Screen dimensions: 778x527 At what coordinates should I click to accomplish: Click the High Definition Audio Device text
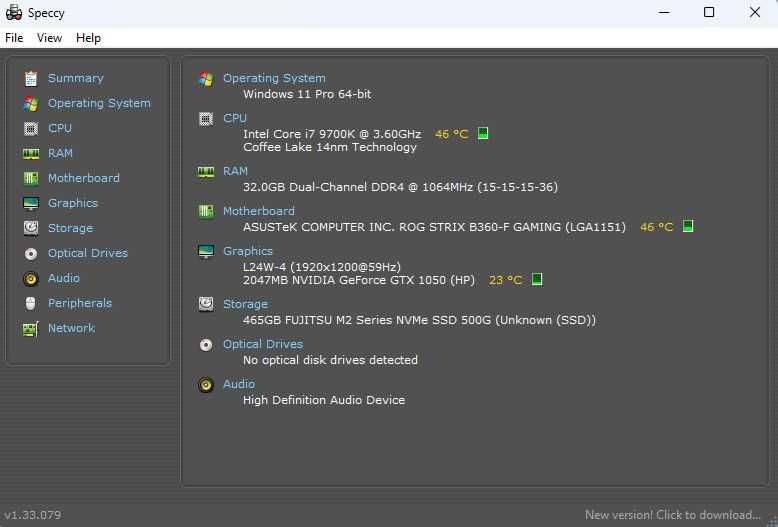324,400
